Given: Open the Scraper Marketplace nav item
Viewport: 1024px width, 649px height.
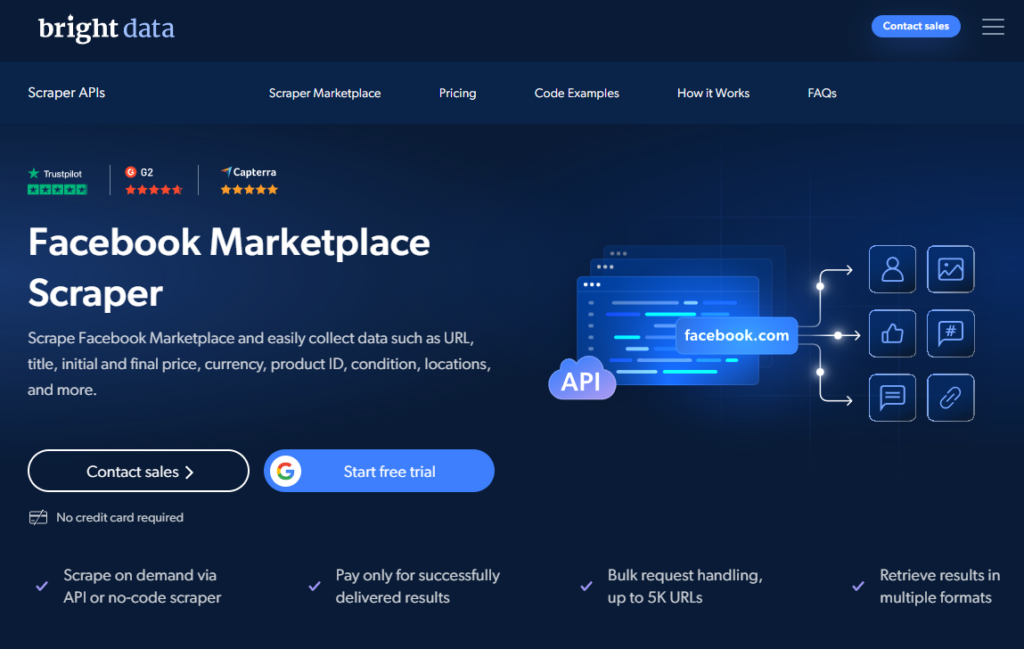Looking at the screenshot, I should coord(325,93).
